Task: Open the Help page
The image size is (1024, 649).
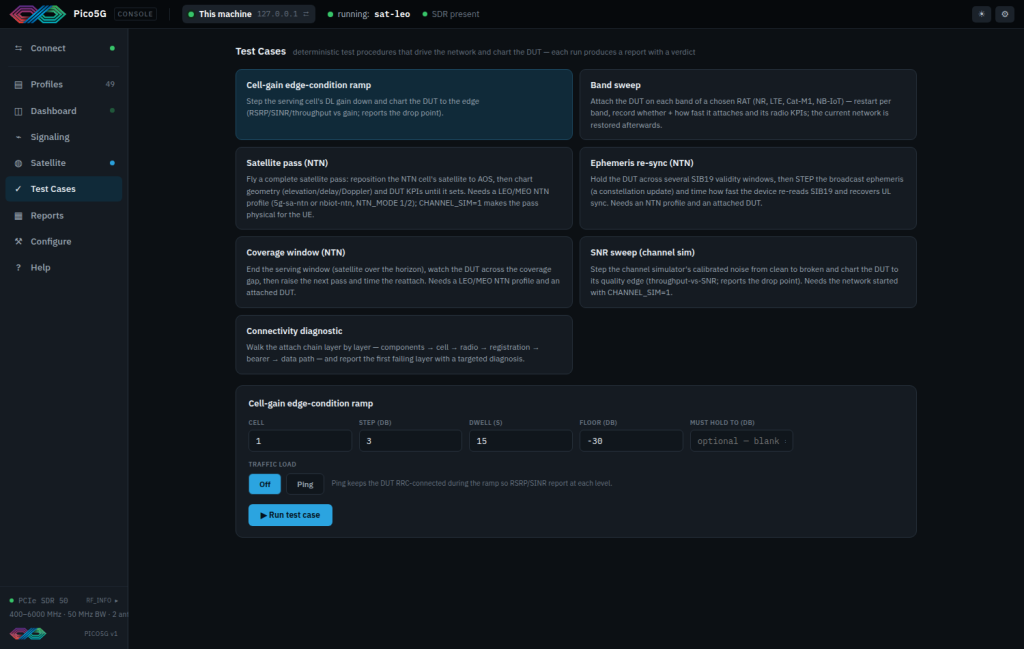Action: pyautogui.click(x=63, y=268)
